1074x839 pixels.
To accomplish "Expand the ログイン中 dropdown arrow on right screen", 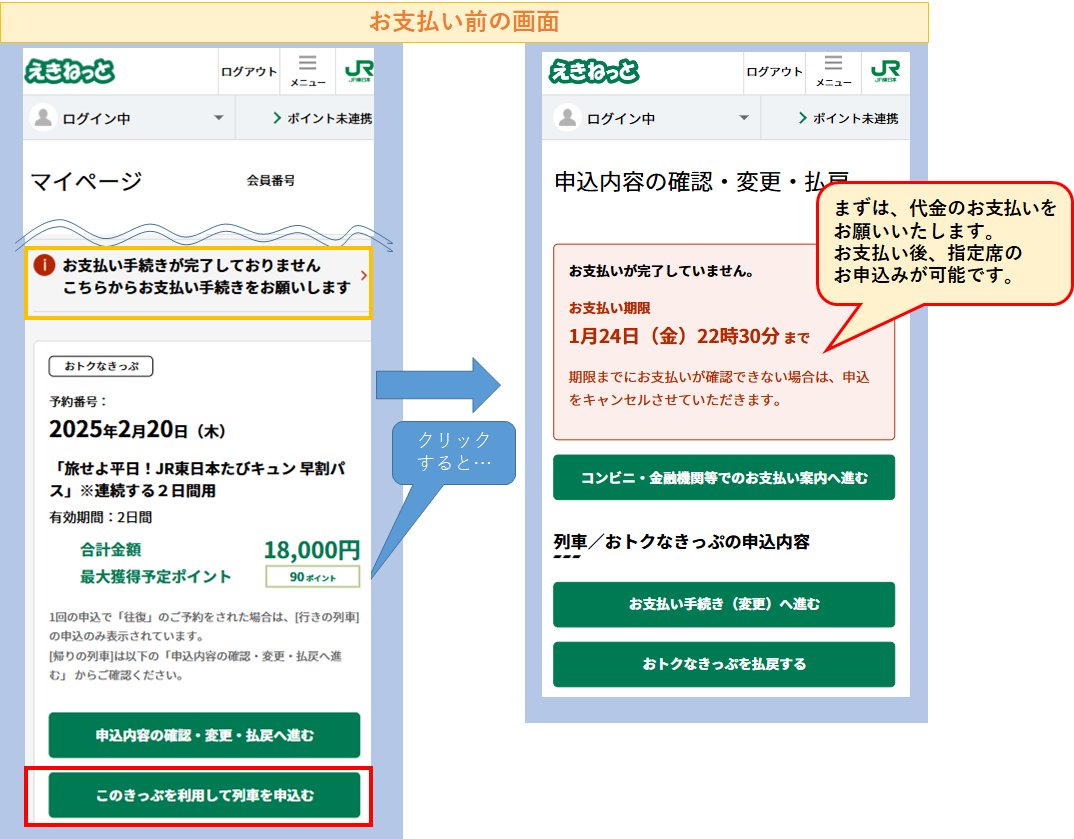I will tap(743, 118).
